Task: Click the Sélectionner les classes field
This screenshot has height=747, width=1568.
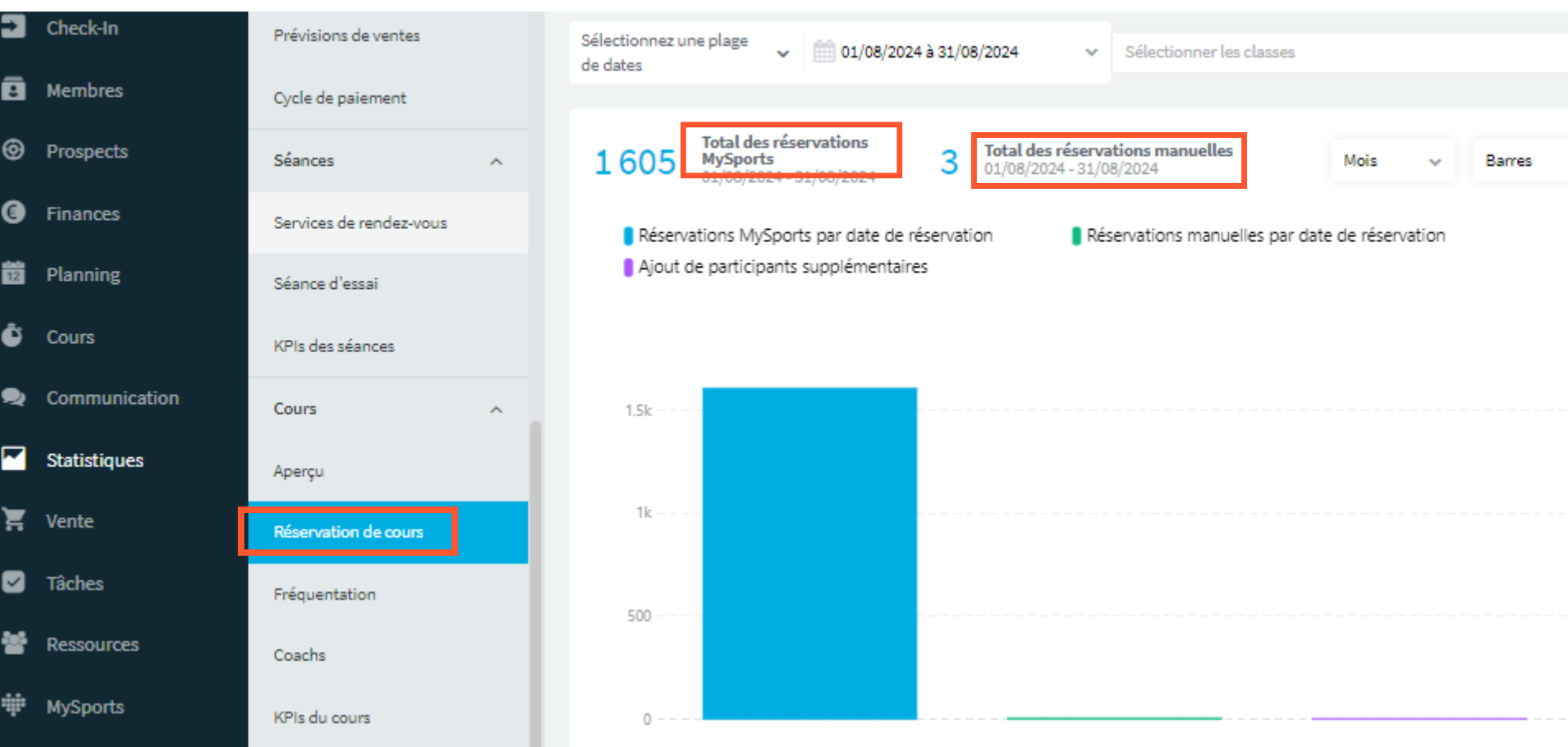Action: tap(1340, 52)
